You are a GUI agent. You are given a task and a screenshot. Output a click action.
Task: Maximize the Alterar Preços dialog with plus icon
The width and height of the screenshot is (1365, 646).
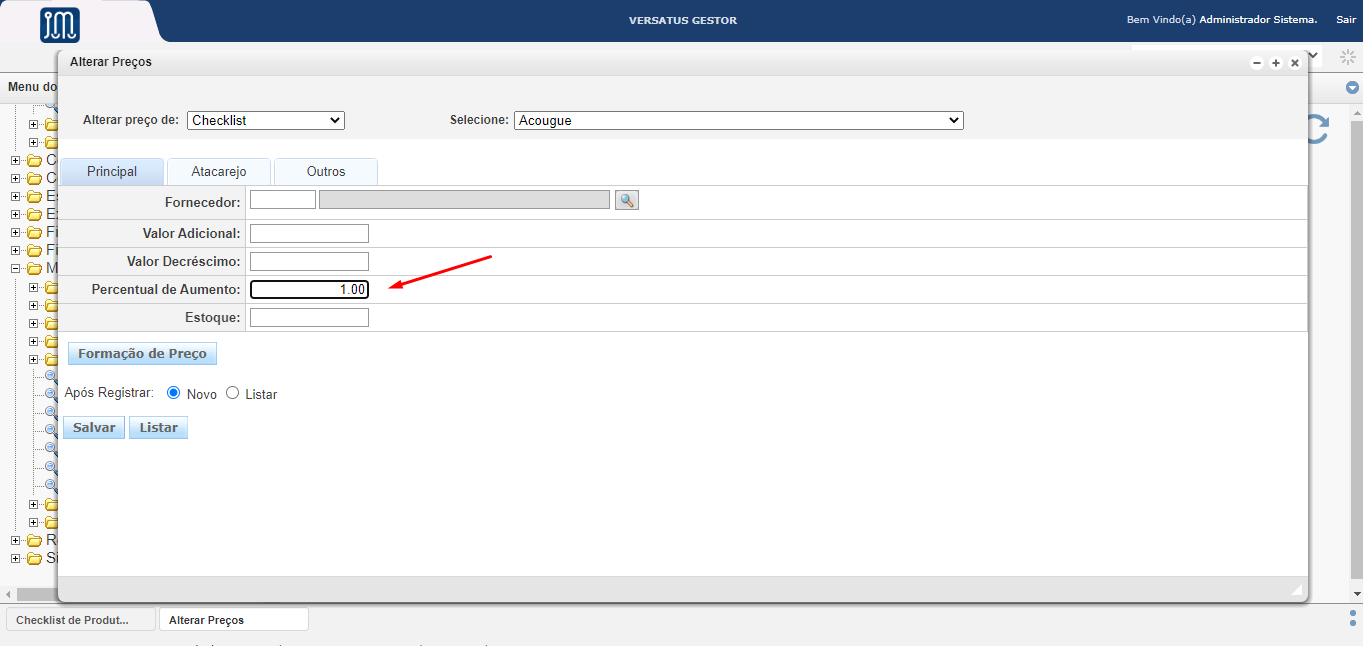1276,63
